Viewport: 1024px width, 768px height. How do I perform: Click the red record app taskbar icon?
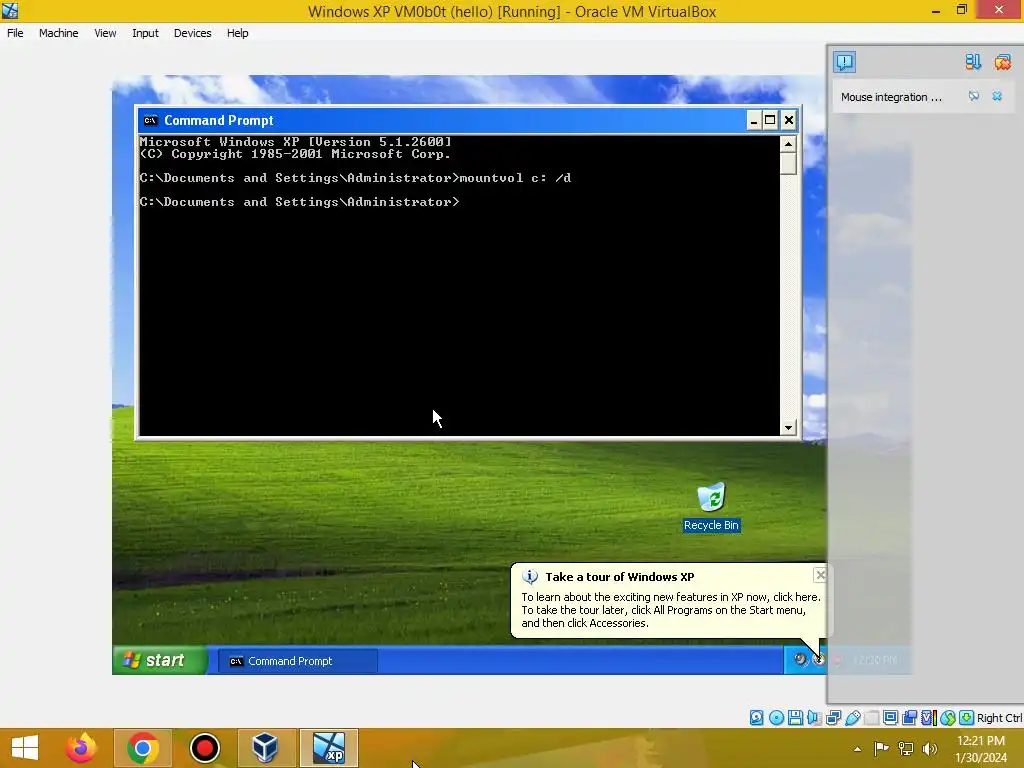click(204, 748)
